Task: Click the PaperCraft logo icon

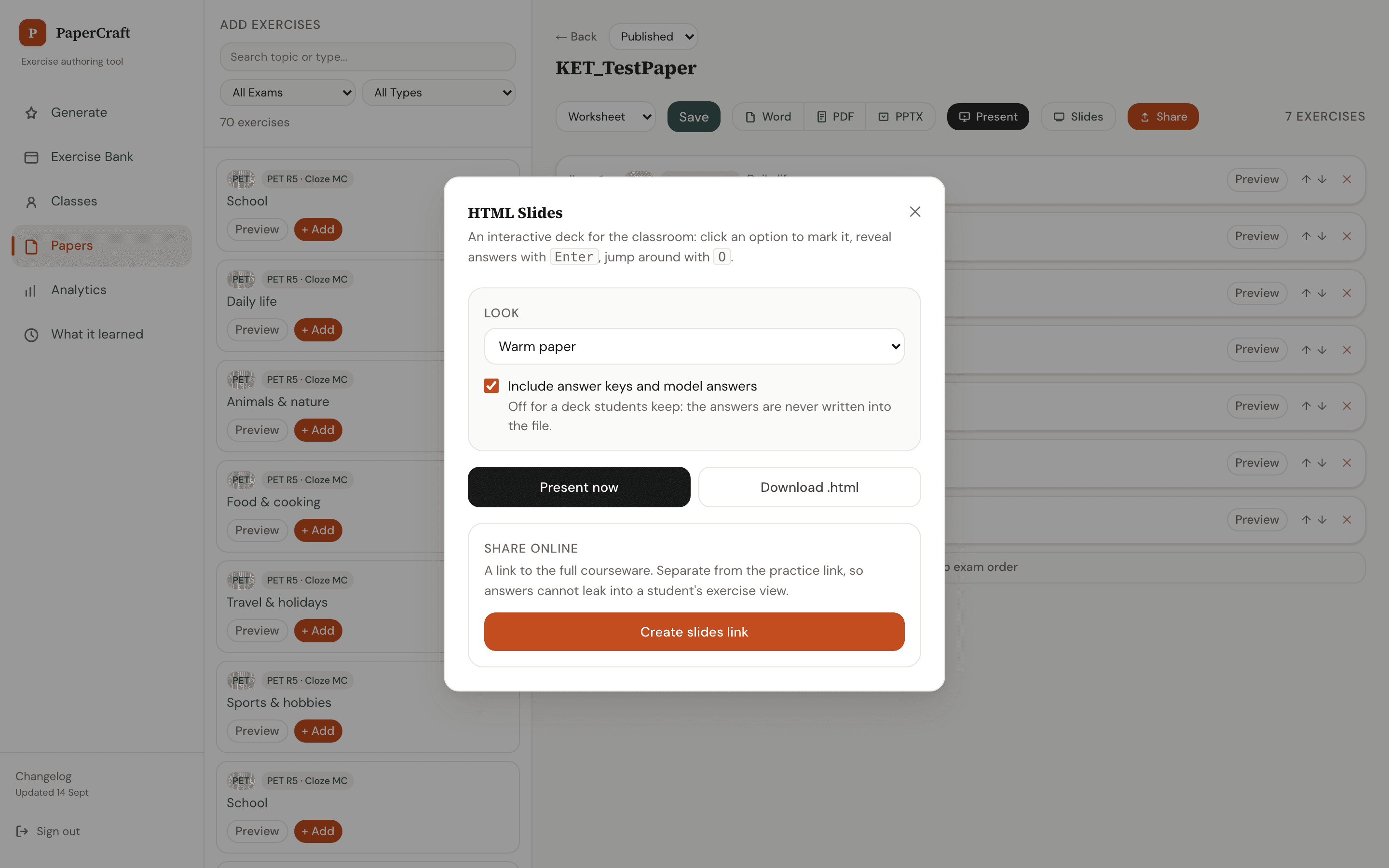Action: [33, 33]
